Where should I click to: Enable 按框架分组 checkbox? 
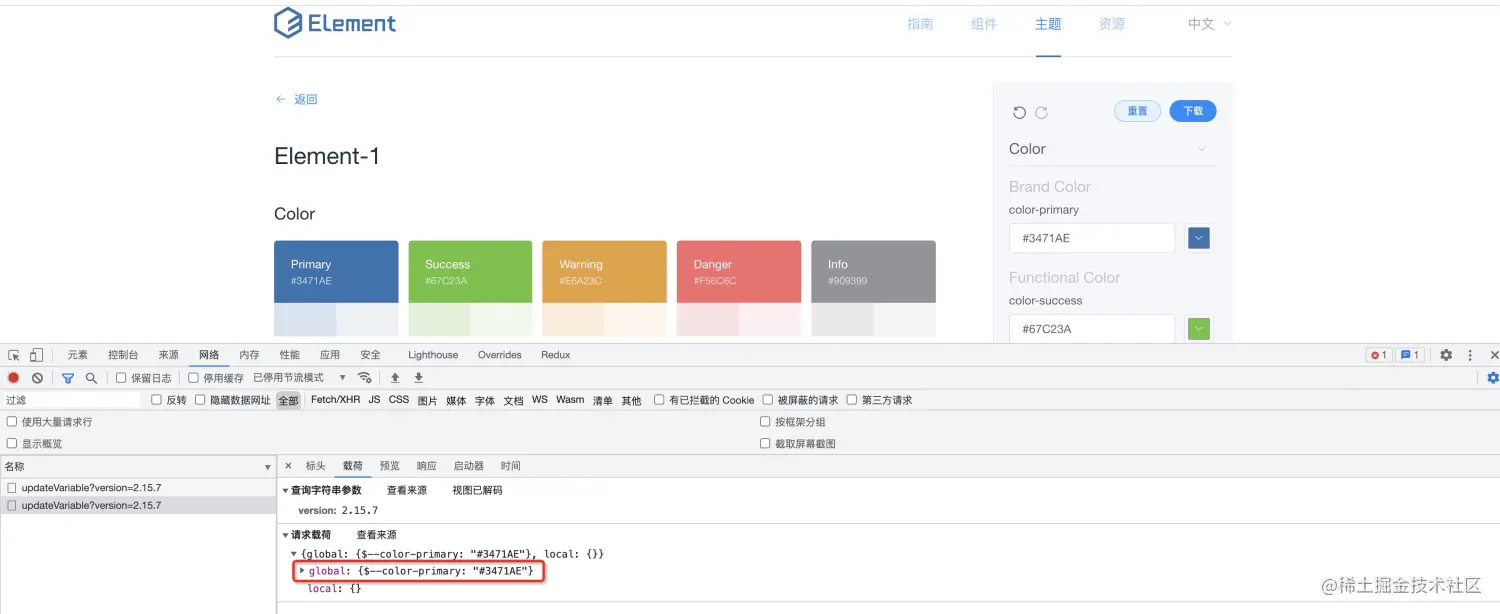pyautogui.click(x=765, y=422)
